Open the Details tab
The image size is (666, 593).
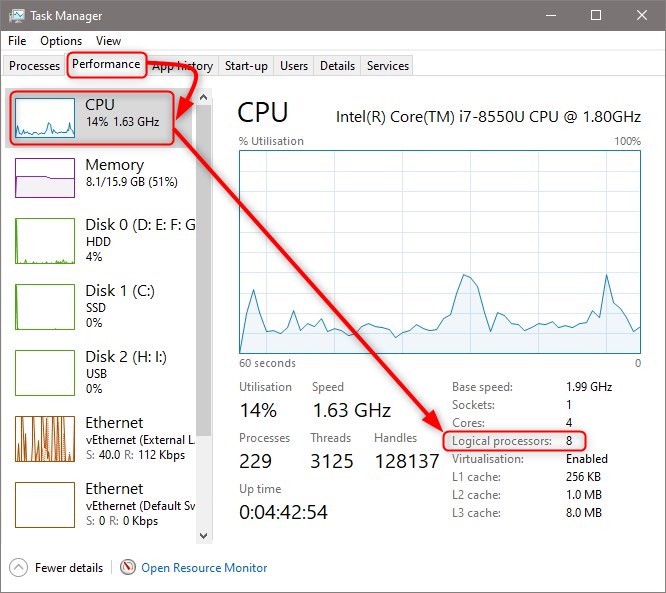(337, 66)
